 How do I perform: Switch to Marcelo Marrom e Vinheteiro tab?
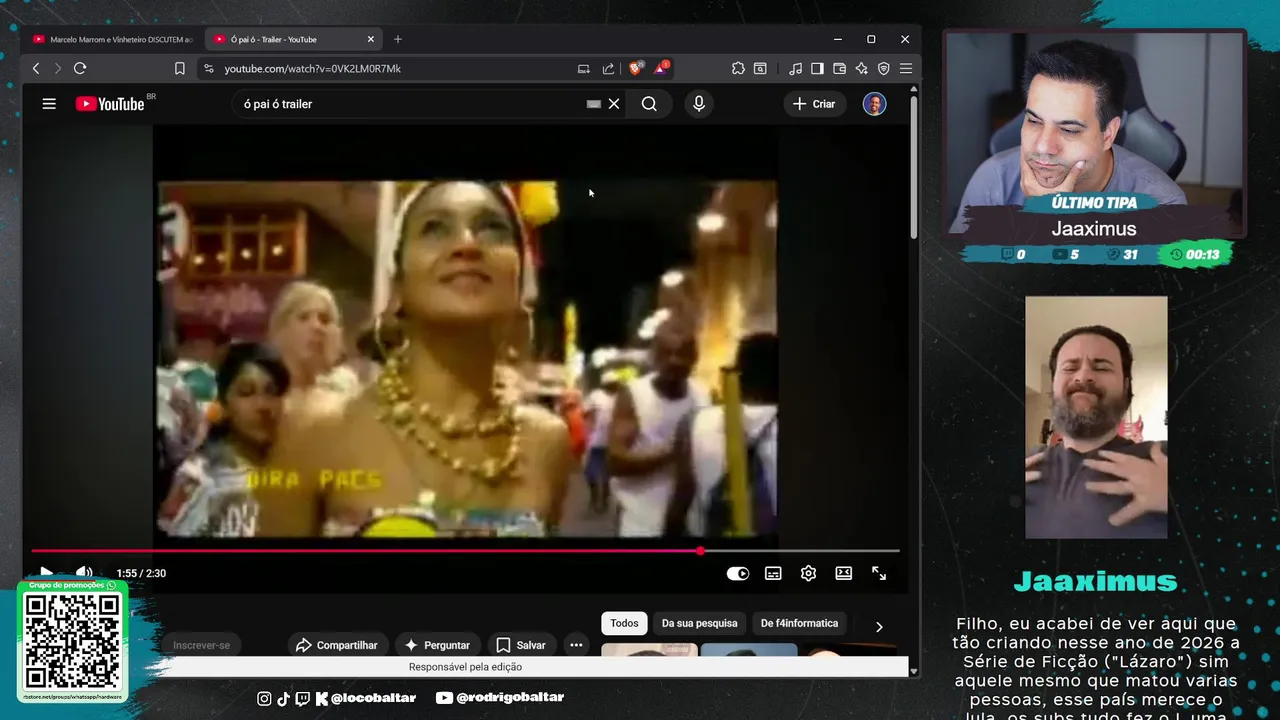coord(113,39)
